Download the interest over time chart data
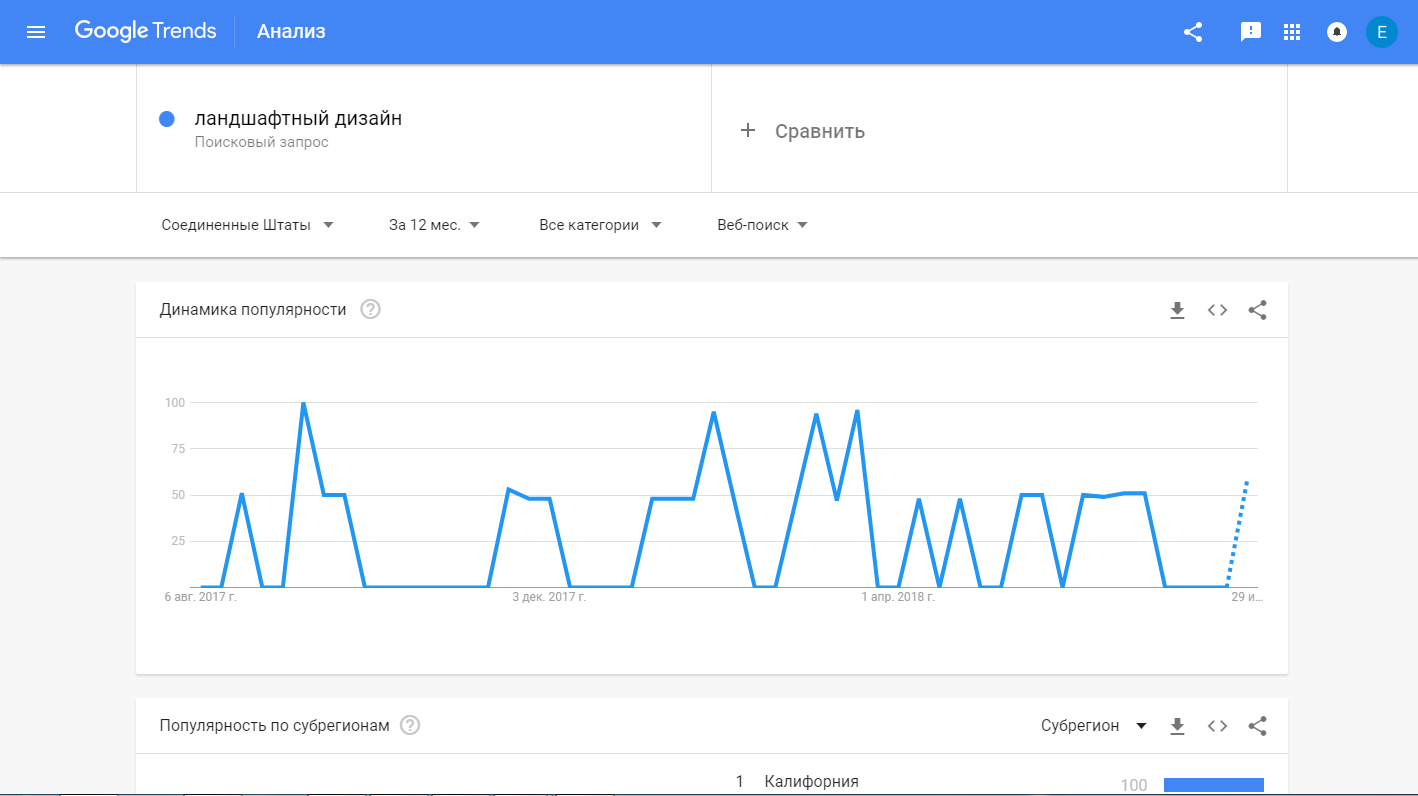The height and width of the screenshot is (796, 1418). pos(1177,310)
